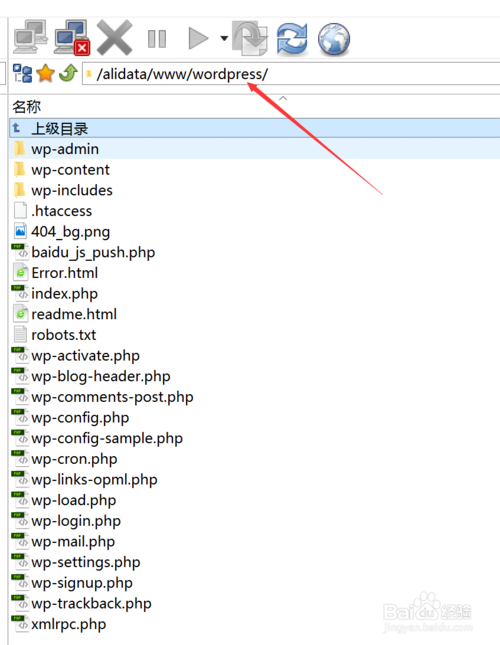Viewport: 500px width, 645px height.
Task: Select the index.php file
Action: pos(65,293)
